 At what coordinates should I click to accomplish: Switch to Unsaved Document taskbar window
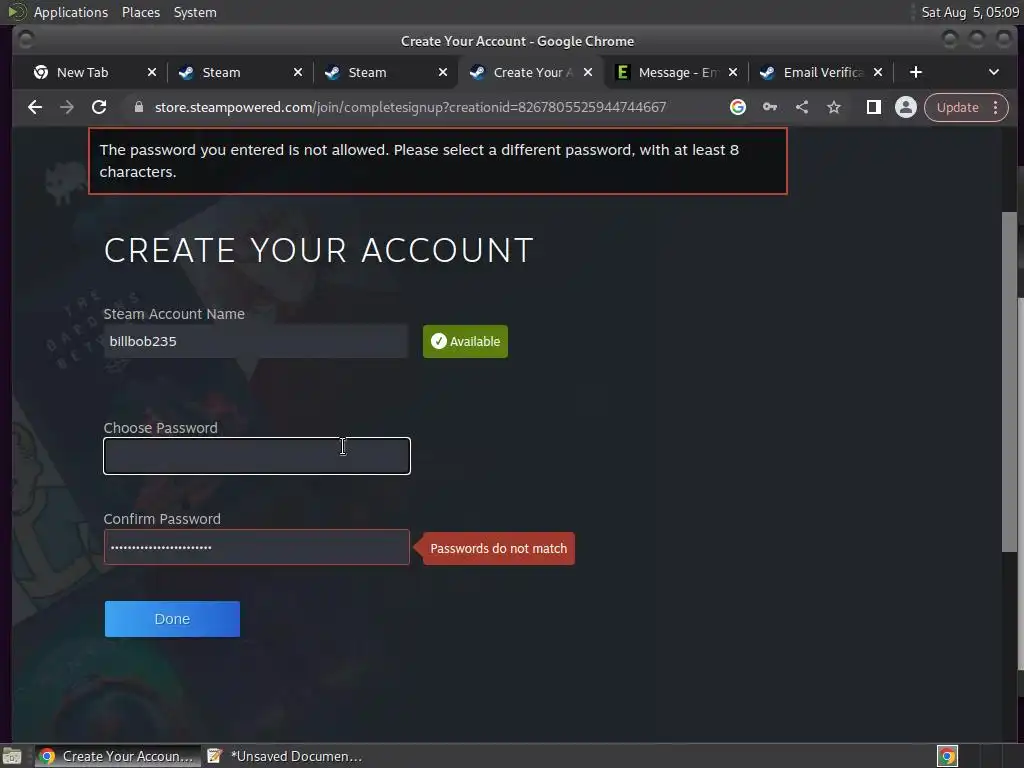[x=285, y=756]
